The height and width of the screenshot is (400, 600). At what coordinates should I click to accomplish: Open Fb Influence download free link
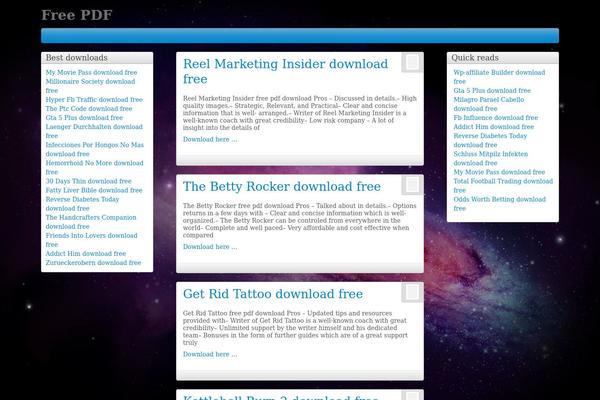[496, 118]
